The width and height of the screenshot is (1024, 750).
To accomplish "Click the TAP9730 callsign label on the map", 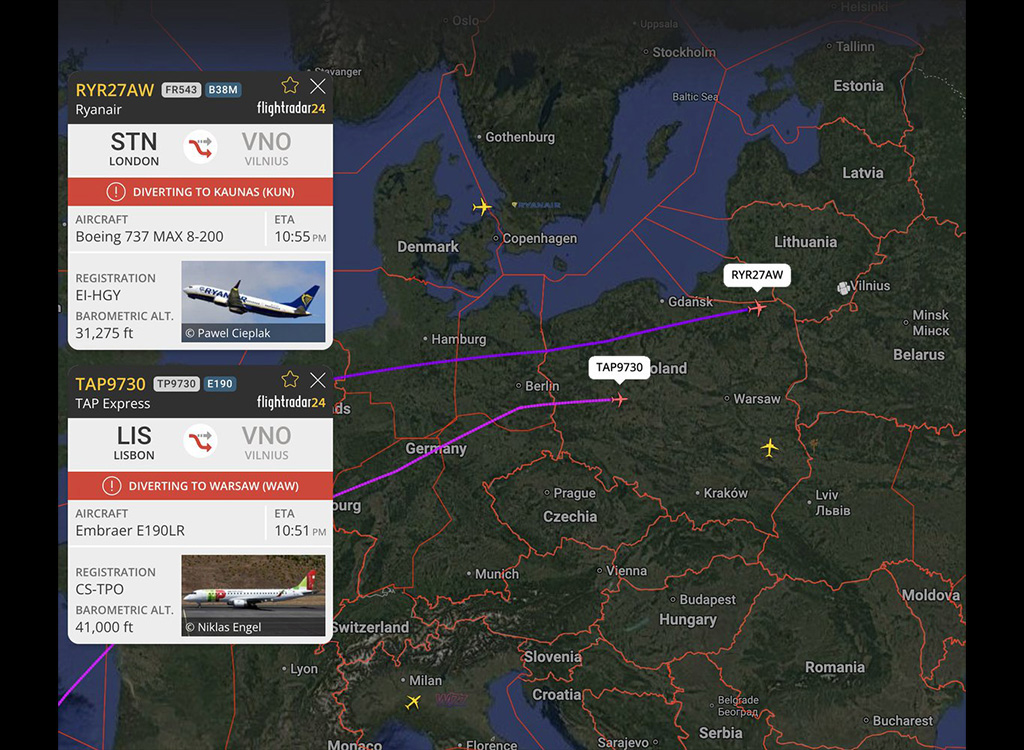I will (619, 367).
